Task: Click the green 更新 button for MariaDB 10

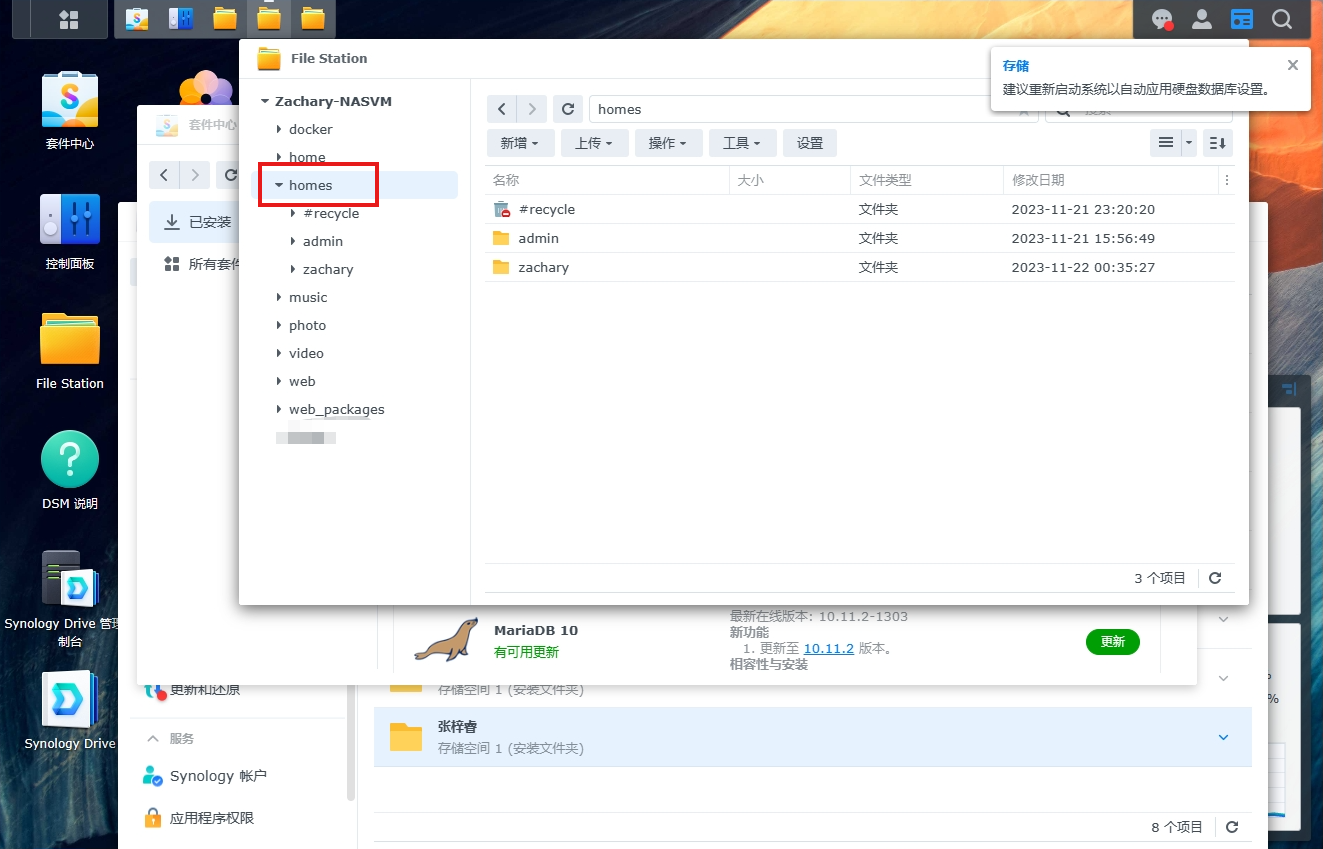Action: point(1113,641)
